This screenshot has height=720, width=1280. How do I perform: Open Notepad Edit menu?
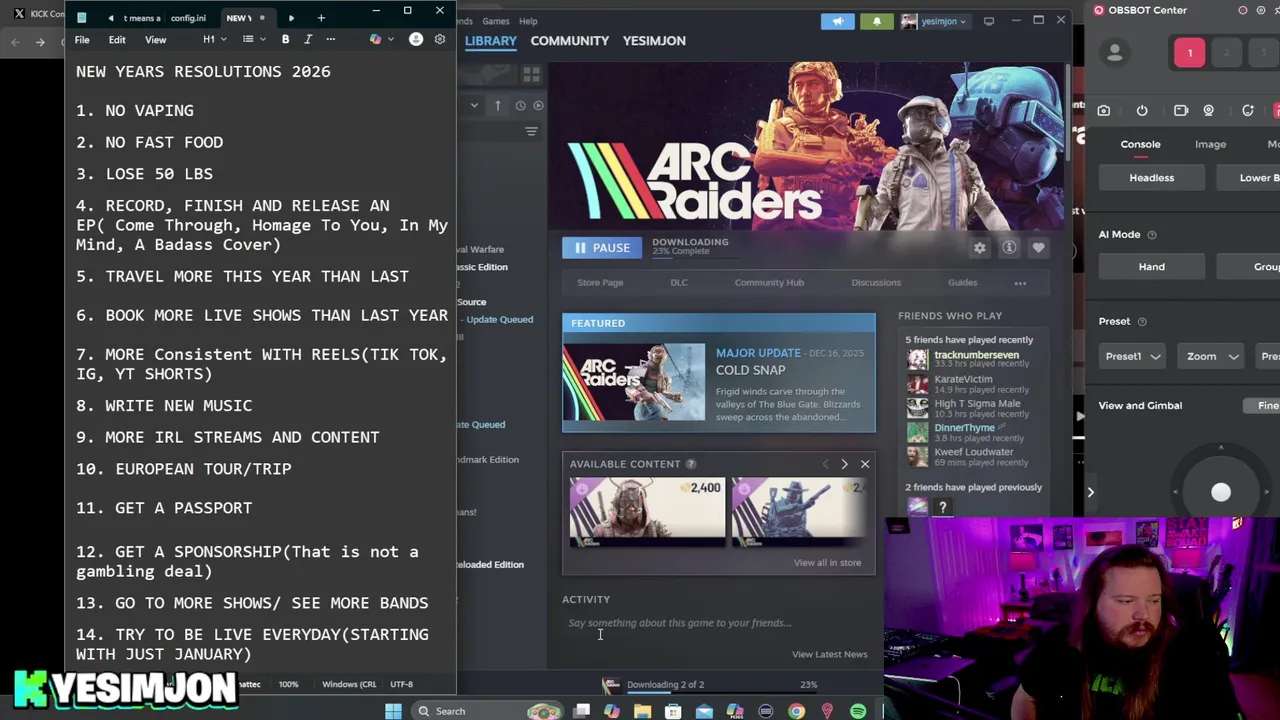[117, 40]
